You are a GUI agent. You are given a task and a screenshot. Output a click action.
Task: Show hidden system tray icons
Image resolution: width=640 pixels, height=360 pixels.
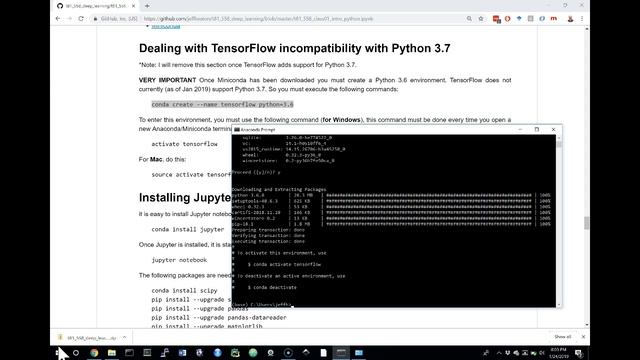[x=499, y=353]
